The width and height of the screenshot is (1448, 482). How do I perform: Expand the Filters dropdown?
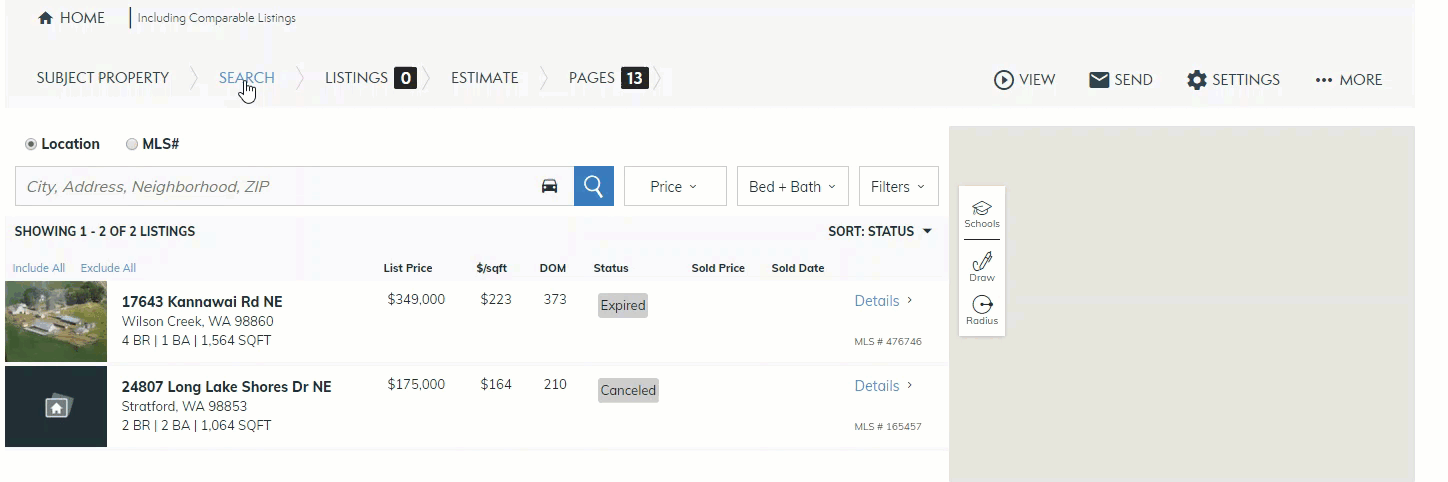pos(897,186)
